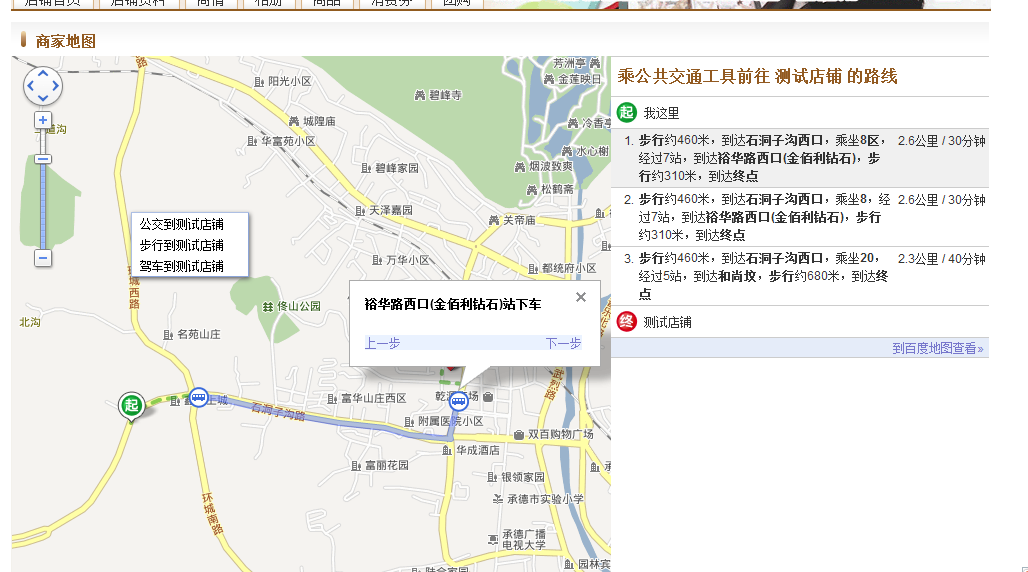Click 富丽花园 residence icon on the map
The width and height of the screenshot is (1028, 572).
[x=356, y=466]
